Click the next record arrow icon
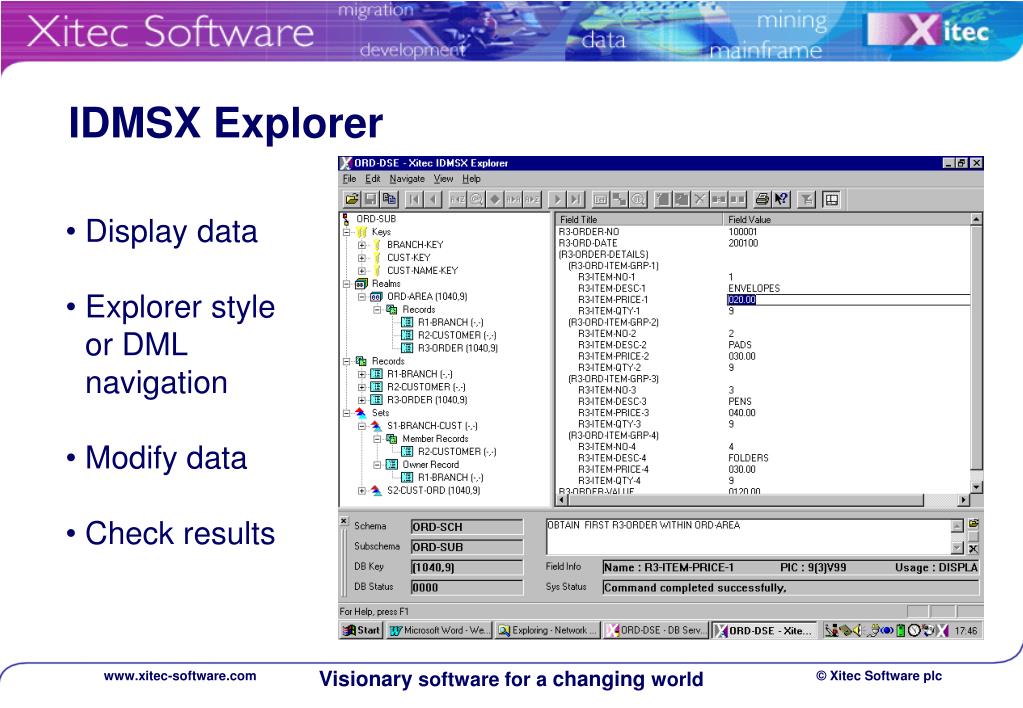Viewport: 1023px width, 708px height. 557,199
